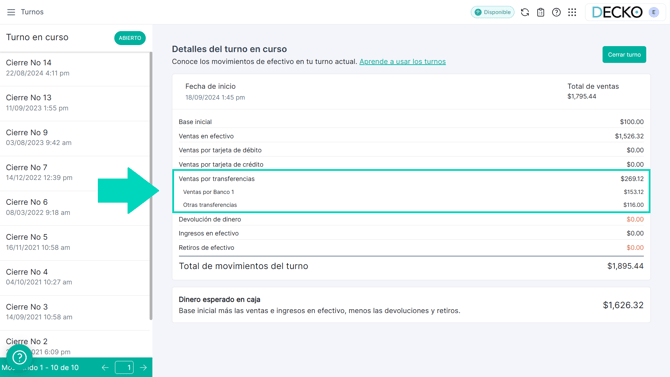Image resolution: width=670 pixels, height=377 pixels.
Task: Click the shift list vertical scrollbar
Action: pyautogui.click(x=151, y=186)
